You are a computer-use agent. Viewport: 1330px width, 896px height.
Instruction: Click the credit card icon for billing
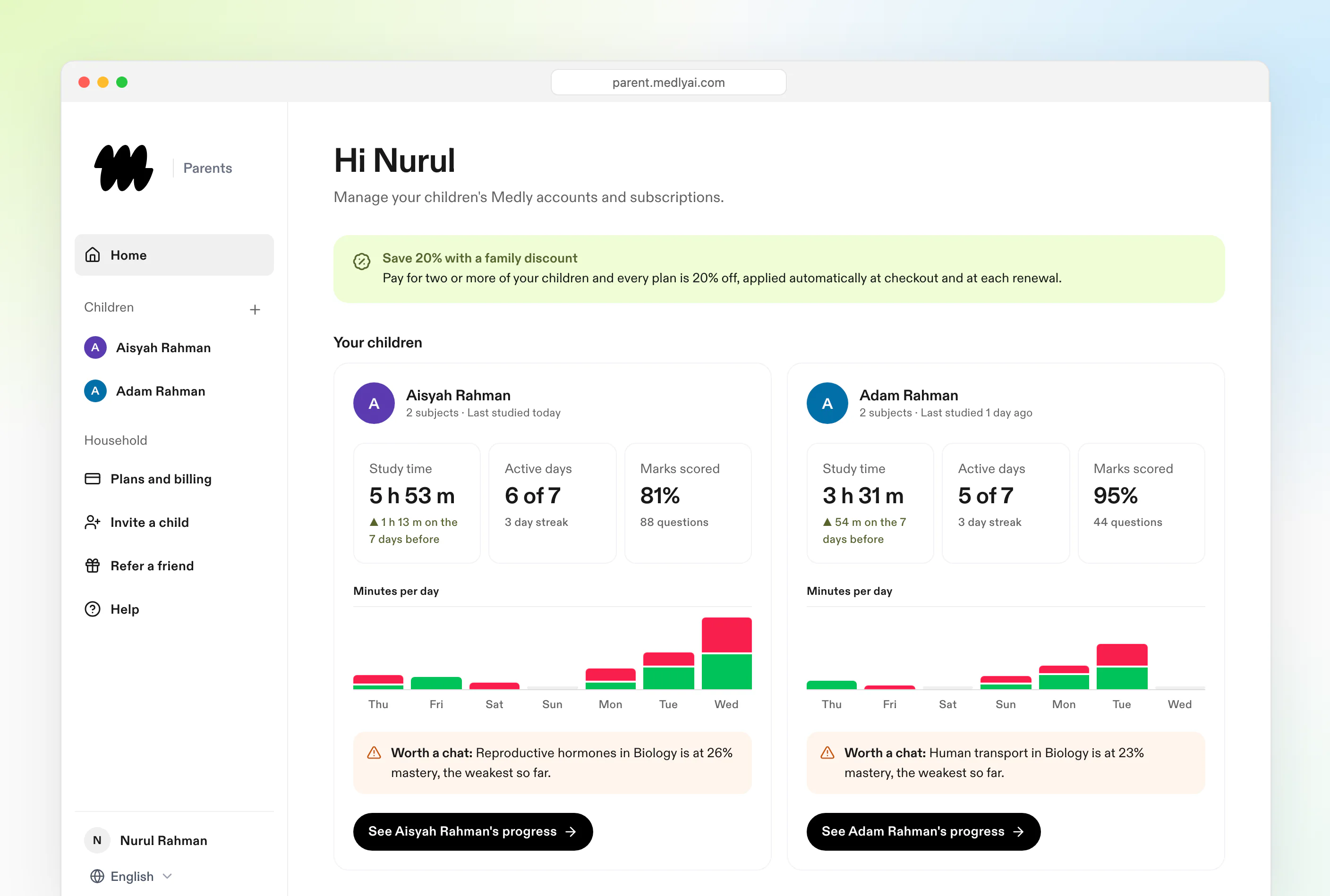click(93, 479)
